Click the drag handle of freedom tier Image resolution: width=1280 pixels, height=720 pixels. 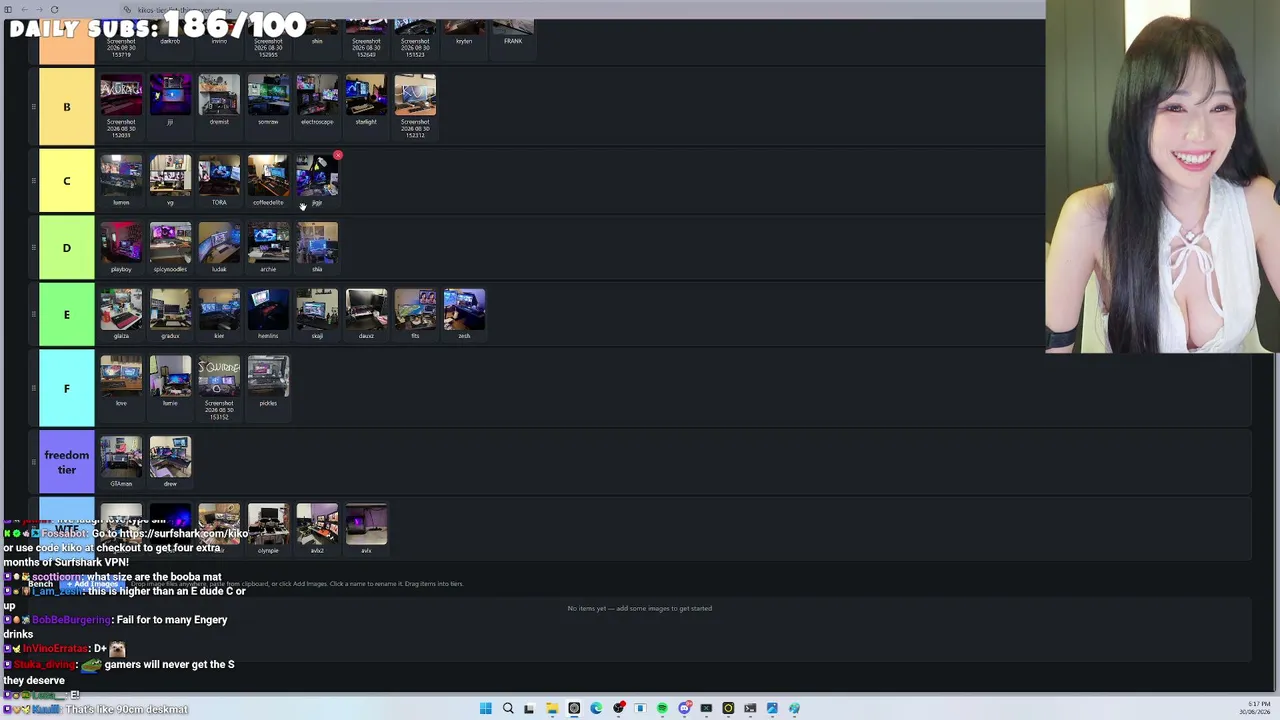(x=33, y=463)
